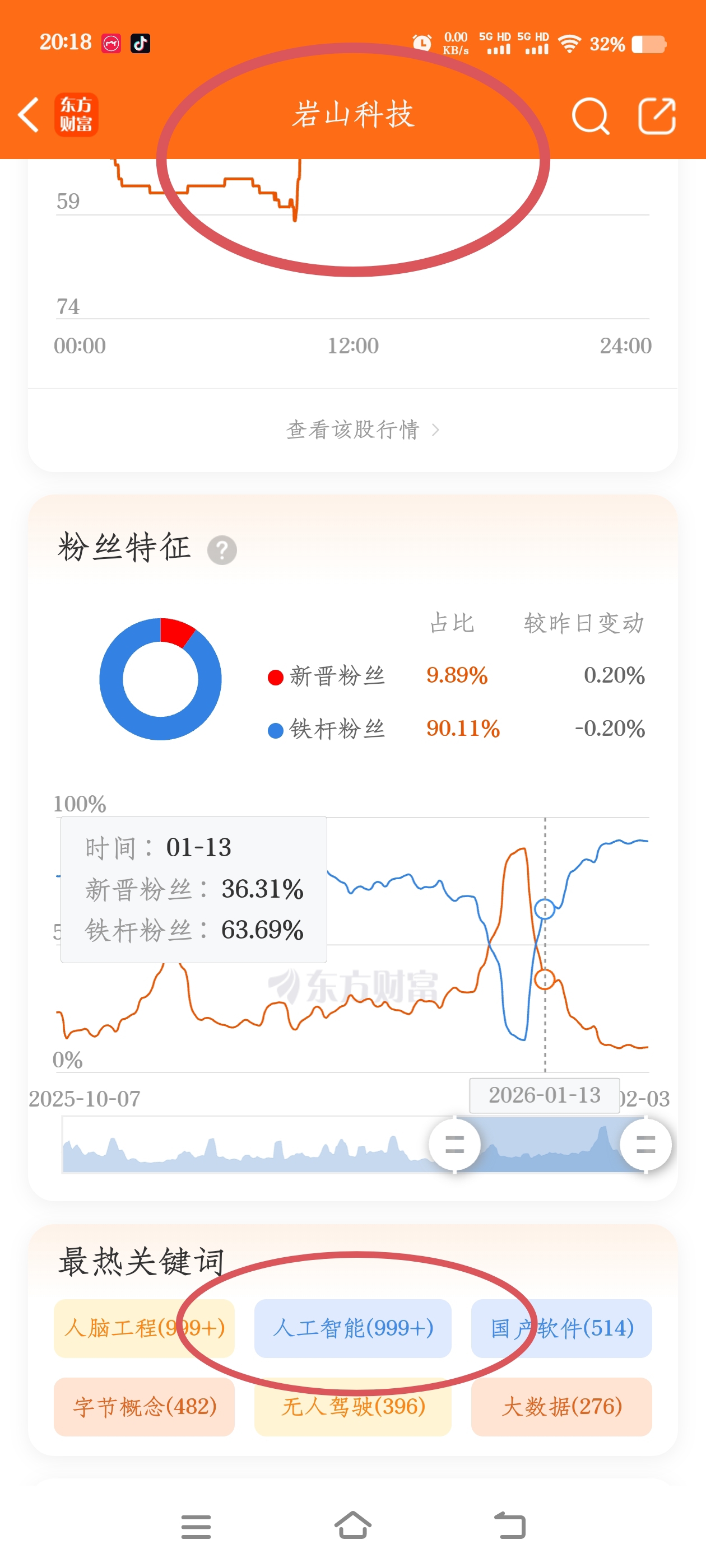
Task: Select 人工智能(999+) keyword tag
Action: 352,1328
